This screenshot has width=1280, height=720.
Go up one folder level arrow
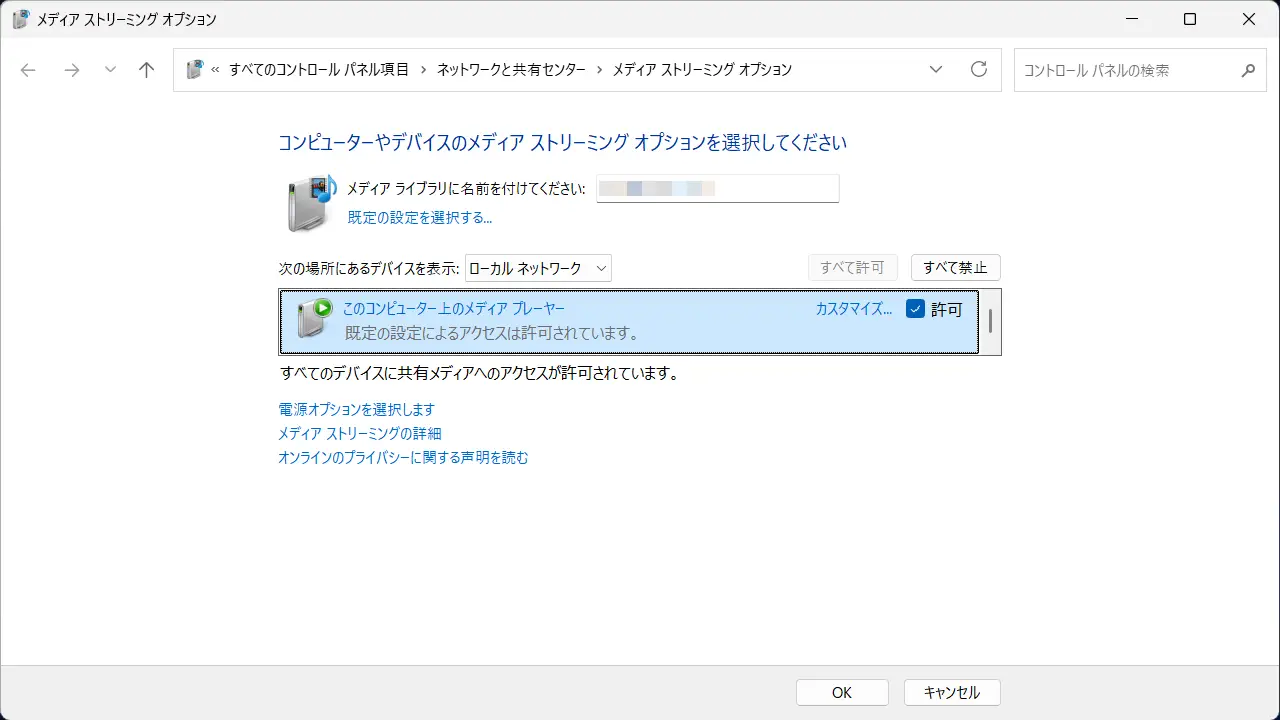point(147,70)
